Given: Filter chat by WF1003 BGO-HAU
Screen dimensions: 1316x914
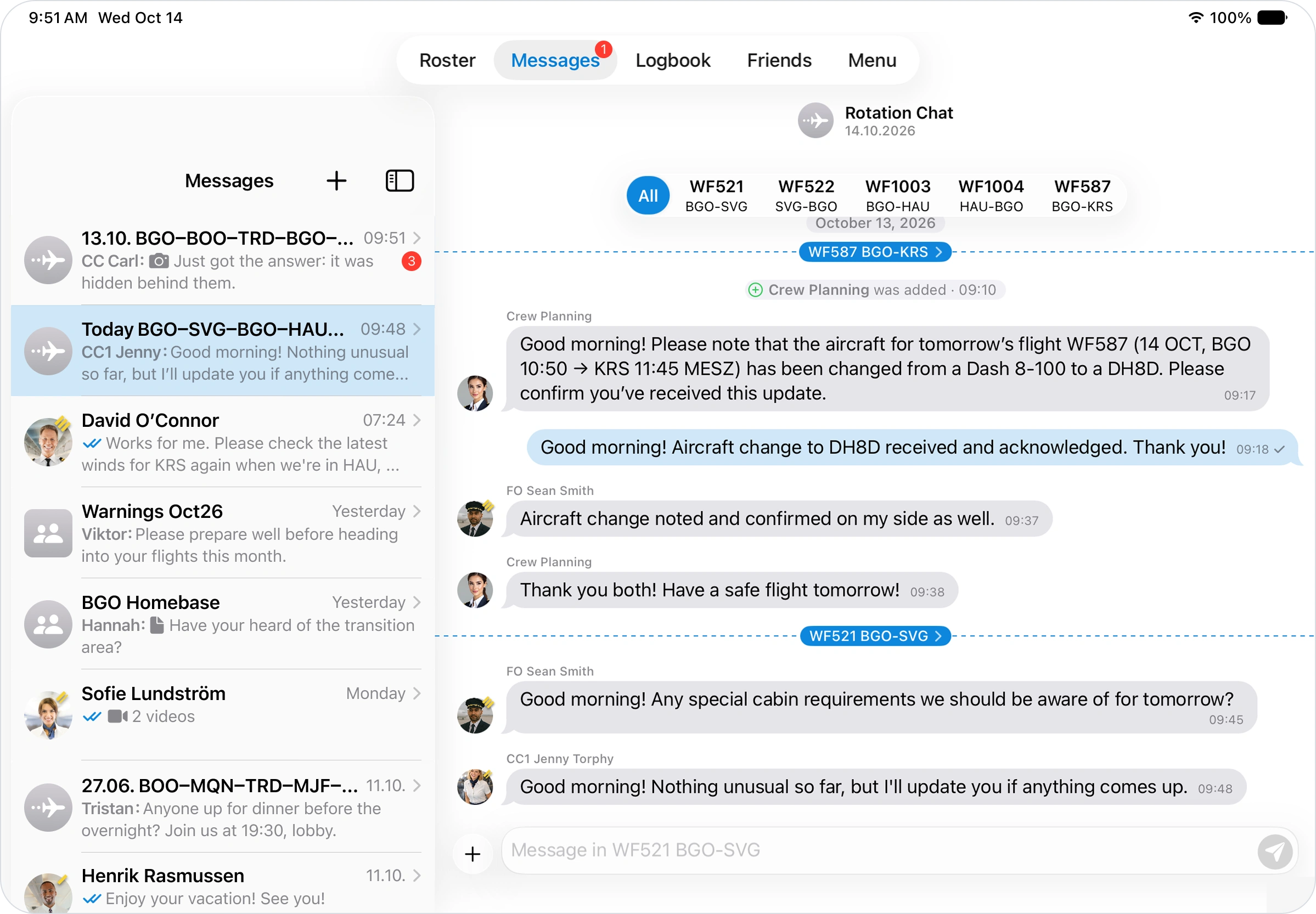Looking at the screenshot, I should (898, 195).
